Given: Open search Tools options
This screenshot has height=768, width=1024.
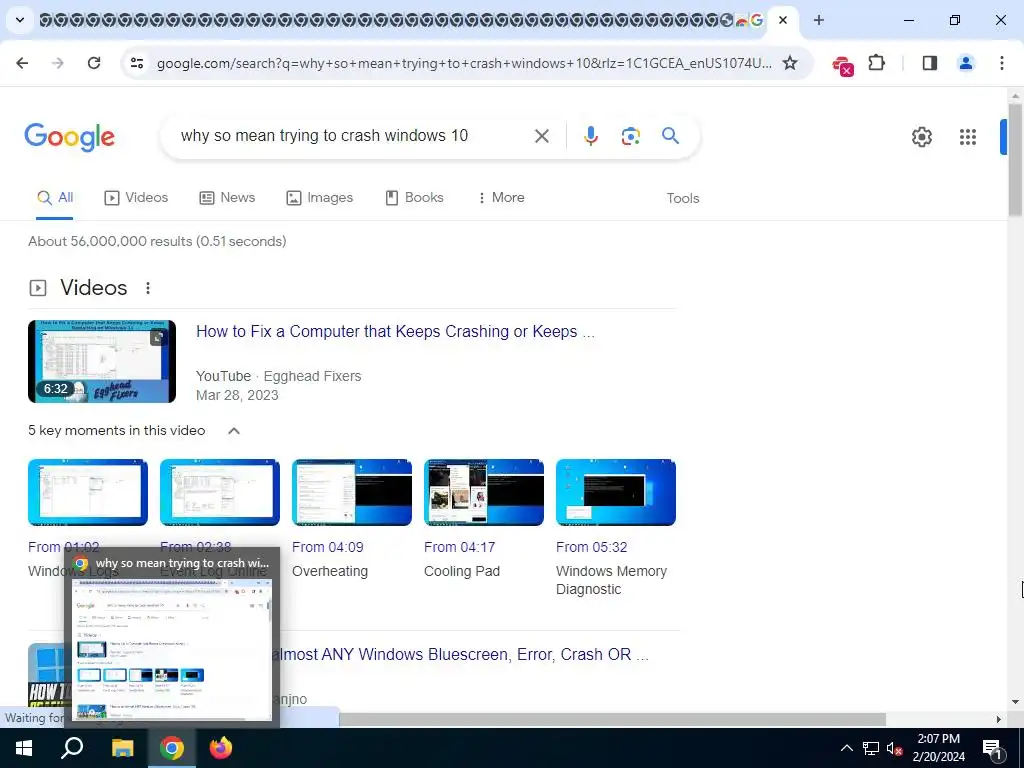Looking at the screenshot, I should pyautogui.click(x=682, y=198).
